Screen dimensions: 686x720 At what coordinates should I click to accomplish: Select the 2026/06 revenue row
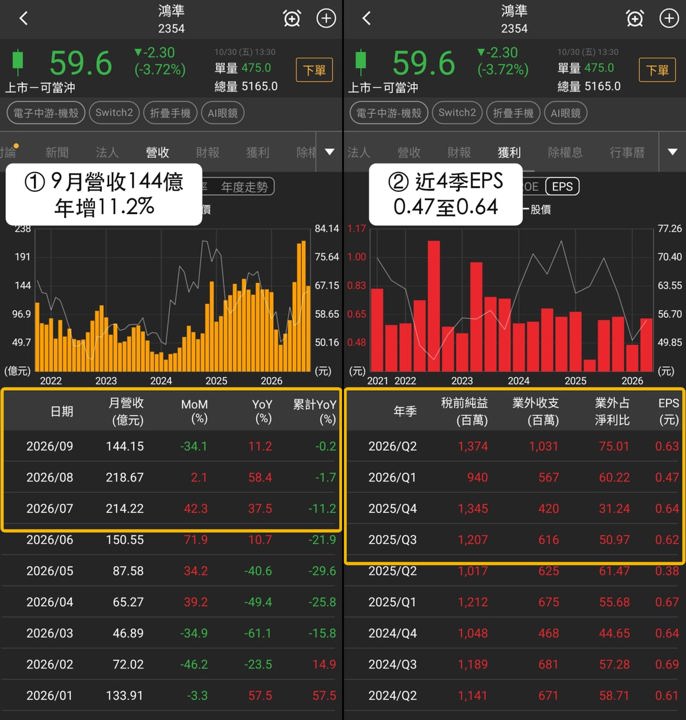point(171,540)
